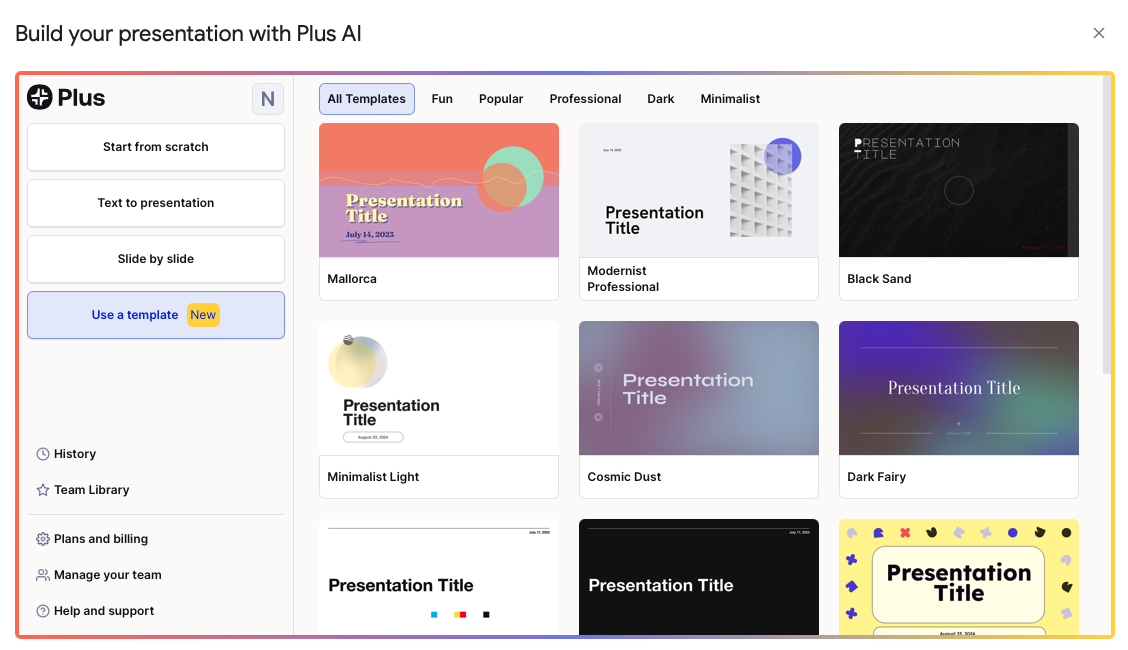
Task: Select the Modernist Professional template thumbnail
Action: [x=699, y=190]
